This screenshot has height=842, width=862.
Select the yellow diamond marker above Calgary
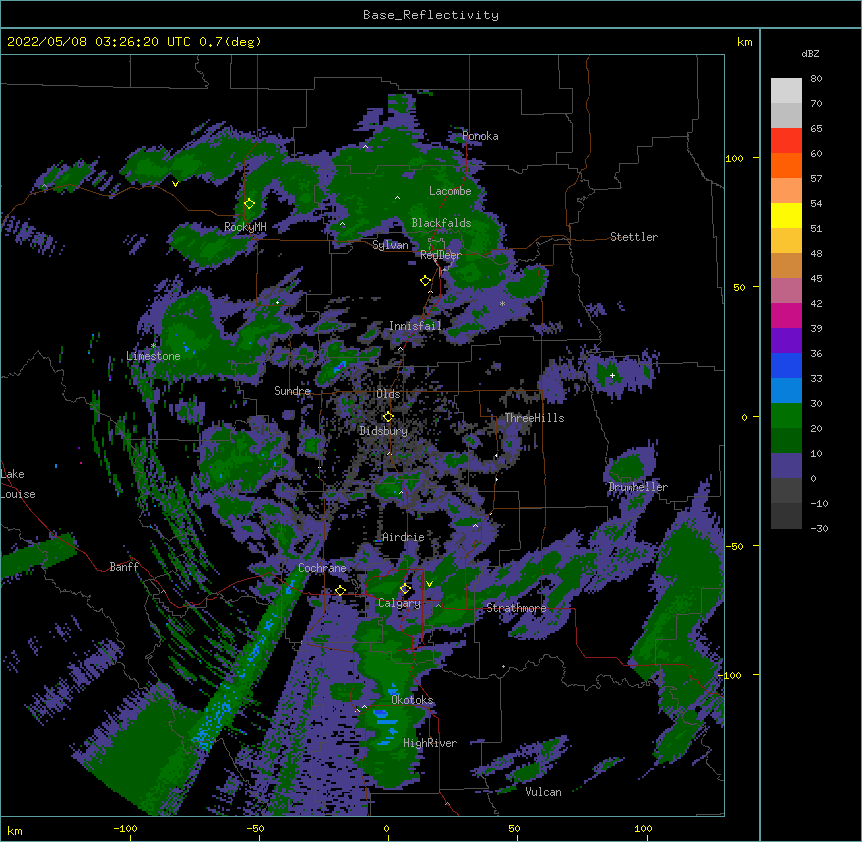405,589
